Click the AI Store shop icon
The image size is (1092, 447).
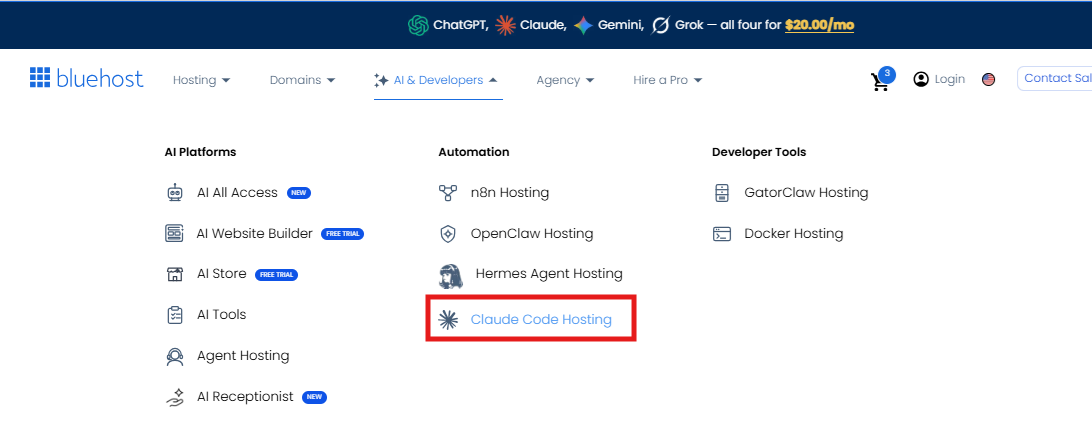click(175, 274)
